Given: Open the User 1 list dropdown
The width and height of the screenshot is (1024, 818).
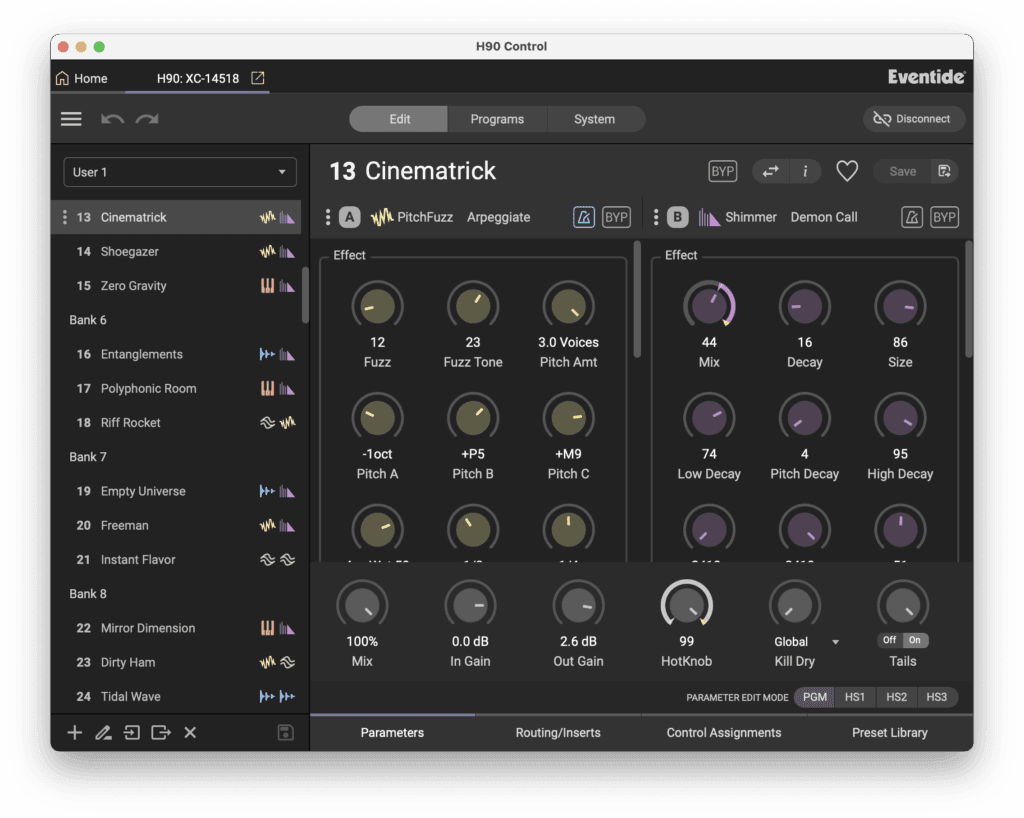Looking at the screenshot, I should pos(180,172).
